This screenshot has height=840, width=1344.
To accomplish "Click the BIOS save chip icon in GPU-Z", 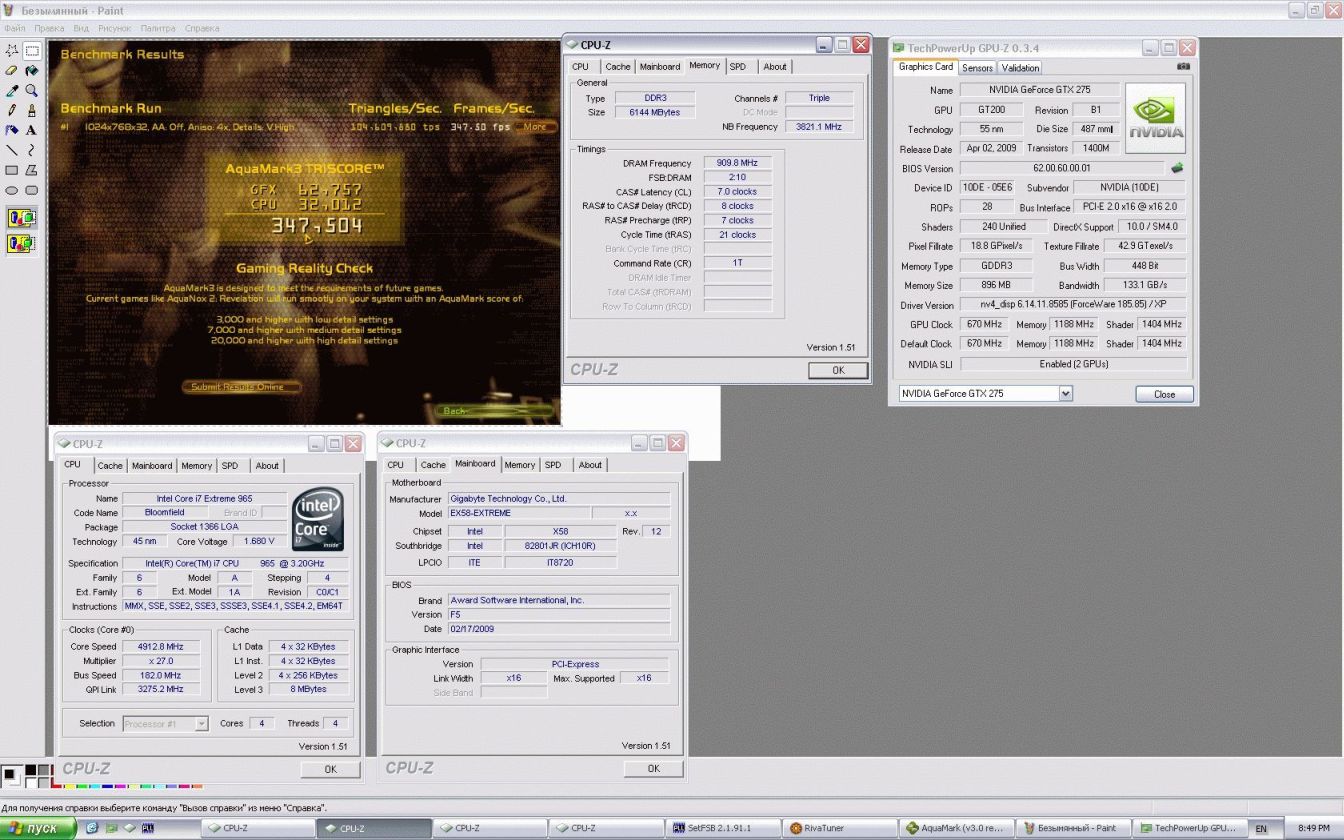I will pyautogui.click(x=1177, y=168).
